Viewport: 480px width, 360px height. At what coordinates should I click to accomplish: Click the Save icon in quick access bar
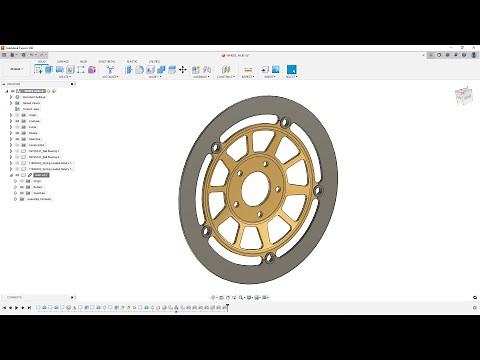point(23,55)
